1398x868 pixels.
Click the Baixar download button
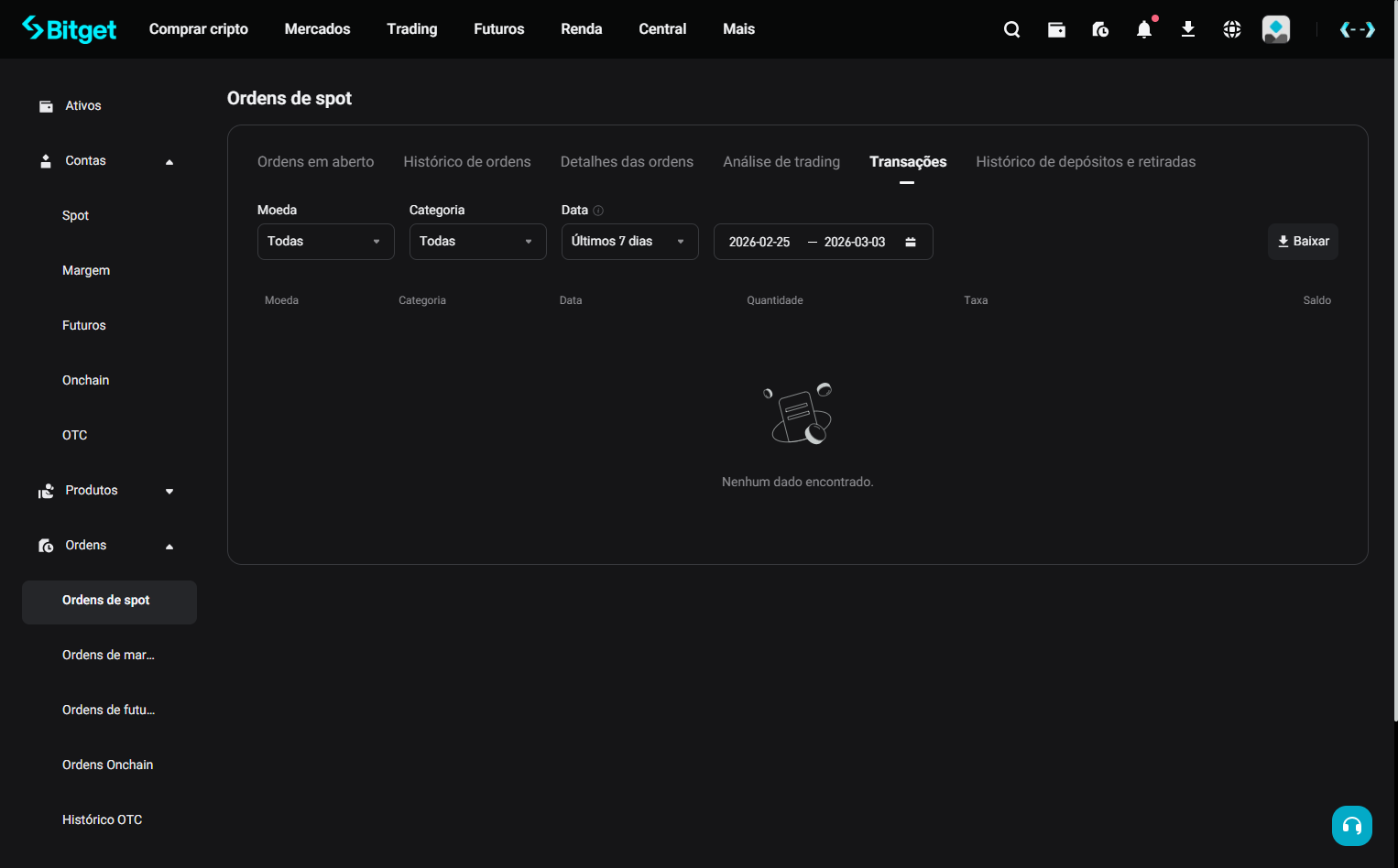click(1303, 242)
